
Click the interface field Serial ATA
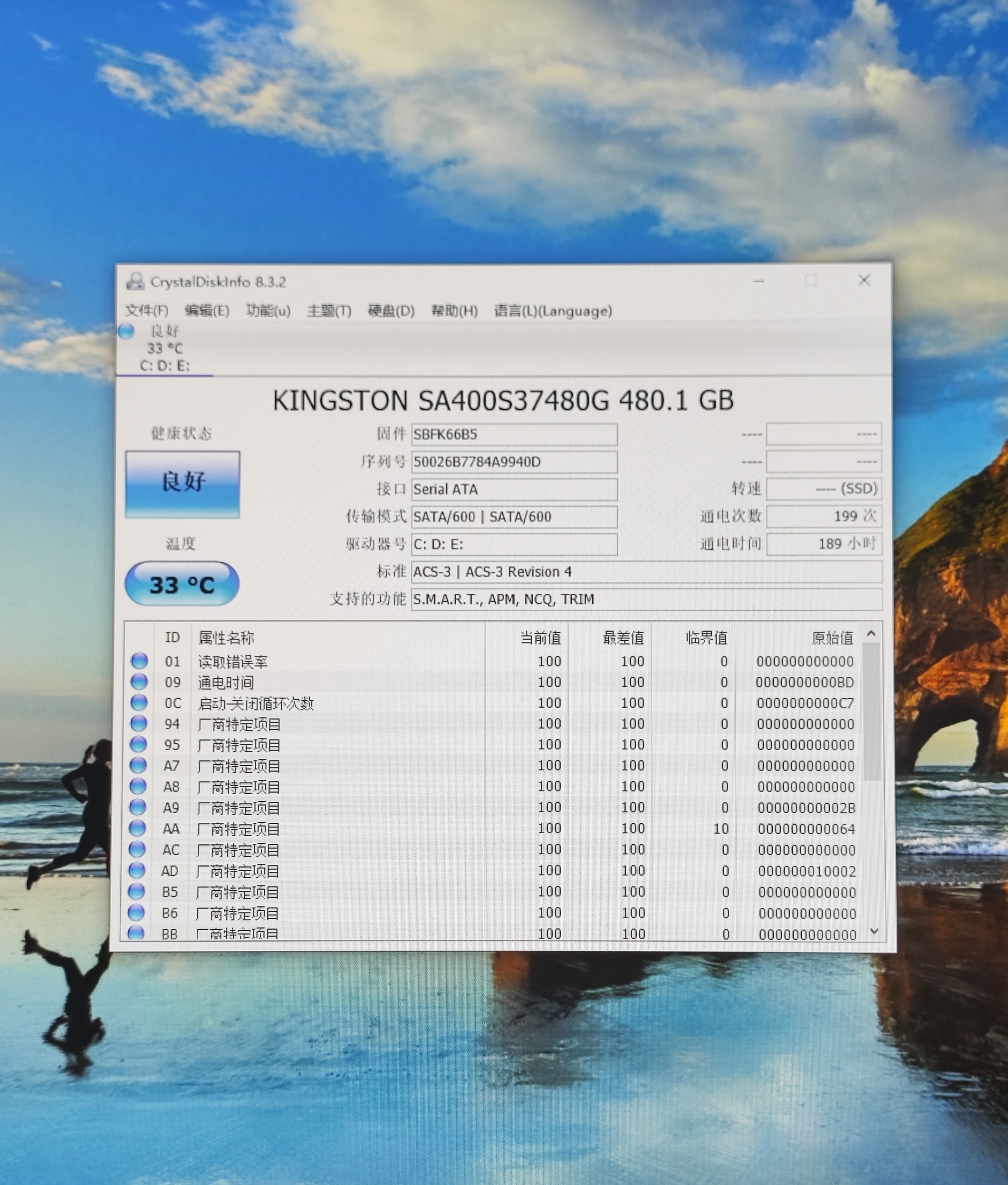[x=514, y=489]
